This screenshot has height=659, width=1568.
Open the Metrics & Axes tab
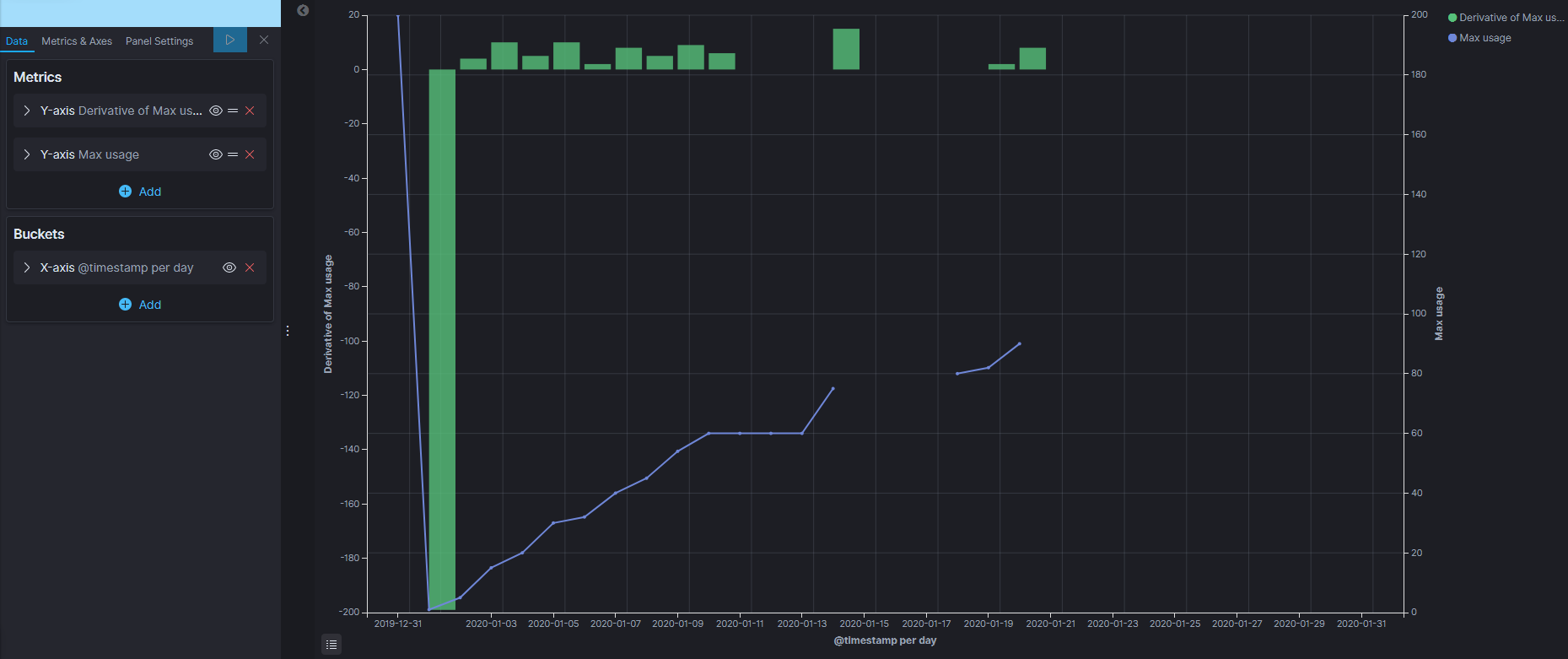pos(77,41)
